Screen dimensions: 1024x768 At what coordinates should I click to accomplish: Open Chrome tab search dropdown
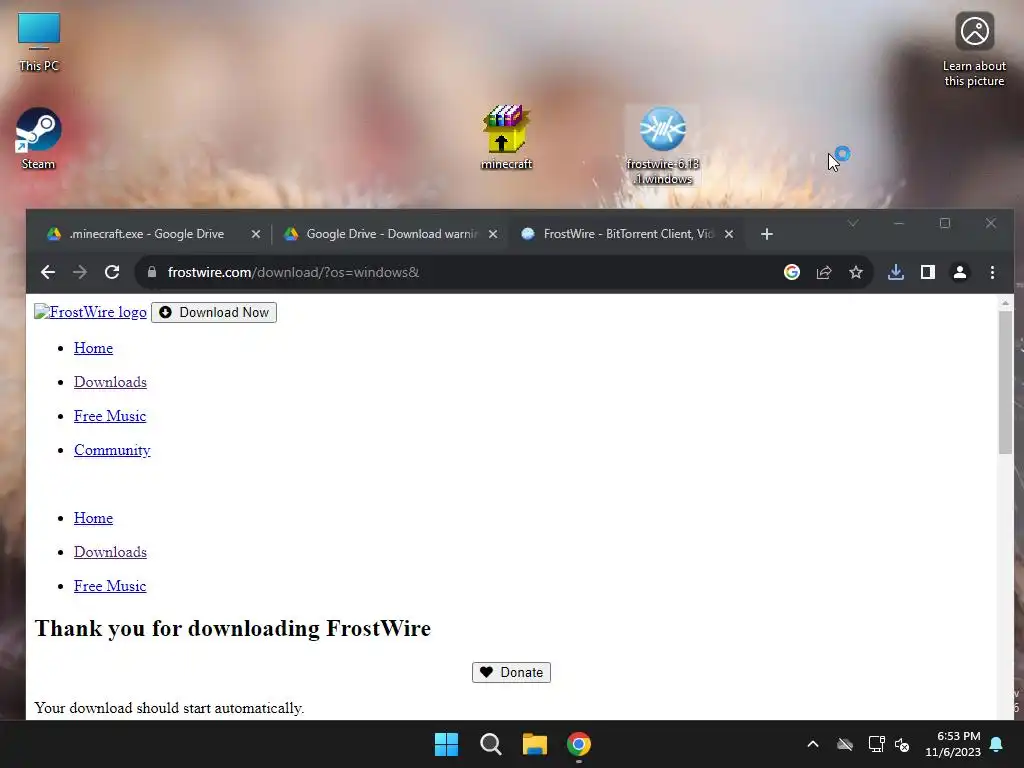tap(853, 223)
